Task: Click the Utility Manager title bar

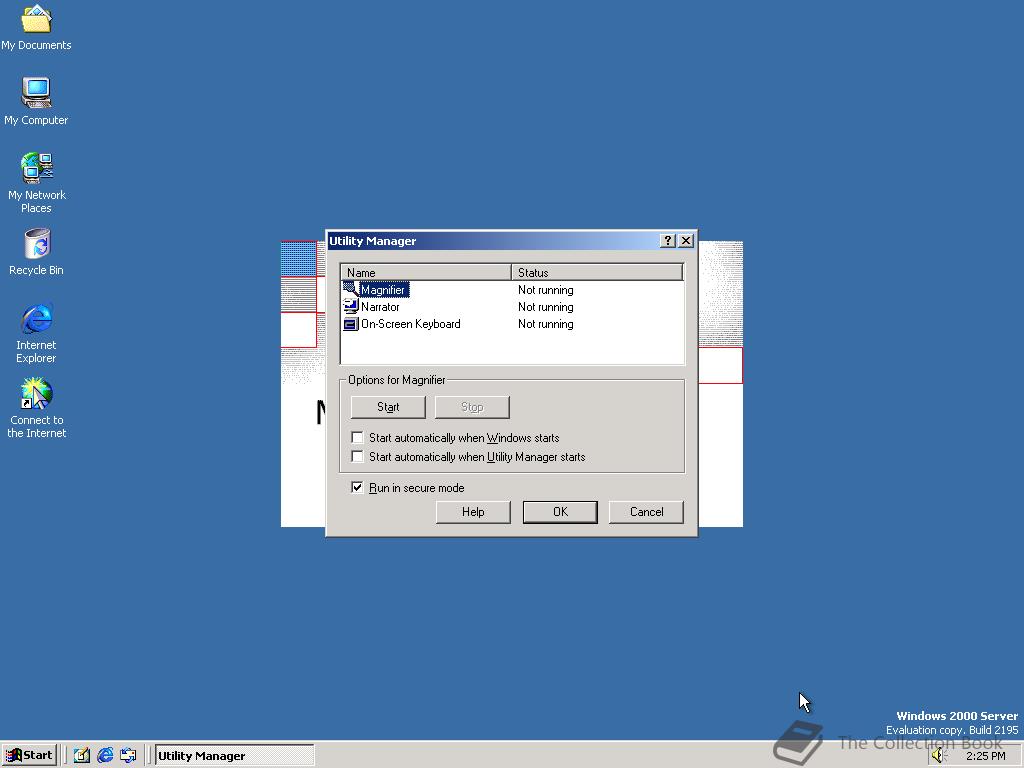Action: pyautogui.click(x=493, y=241)
